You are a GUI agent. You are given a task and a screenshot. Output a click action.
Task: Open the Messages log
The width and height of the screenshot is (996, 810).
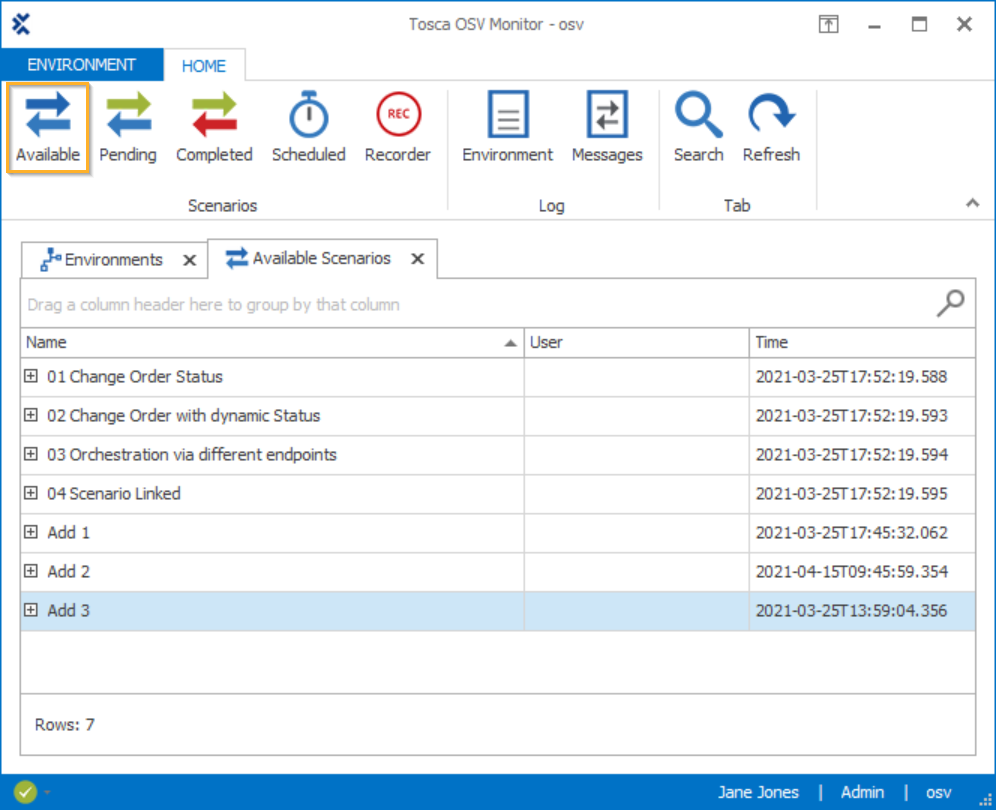607,128
